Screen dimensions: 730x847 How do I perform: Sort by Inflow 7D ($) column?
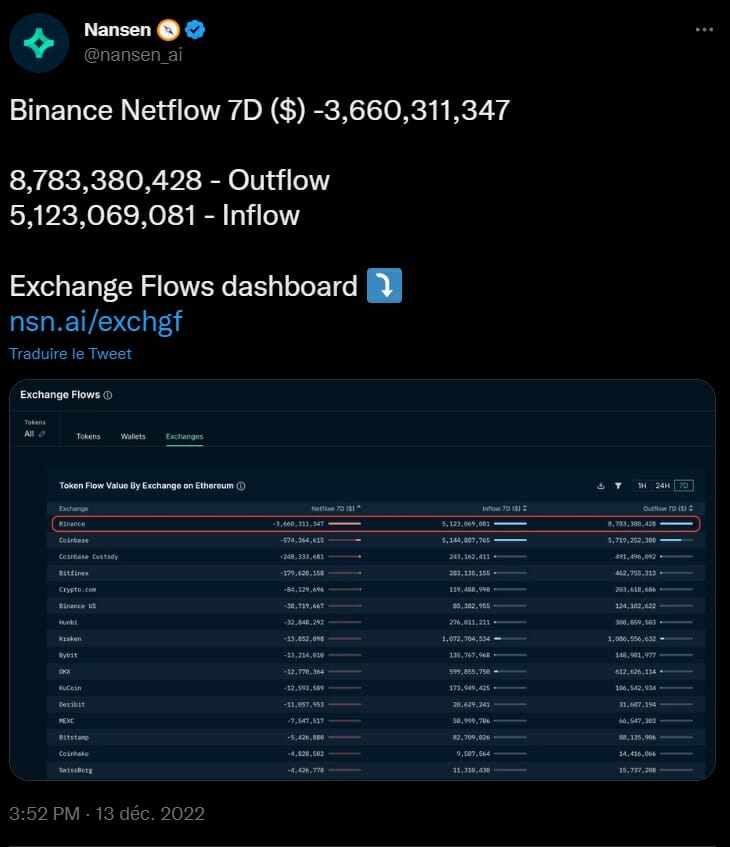tap(502, 508)
